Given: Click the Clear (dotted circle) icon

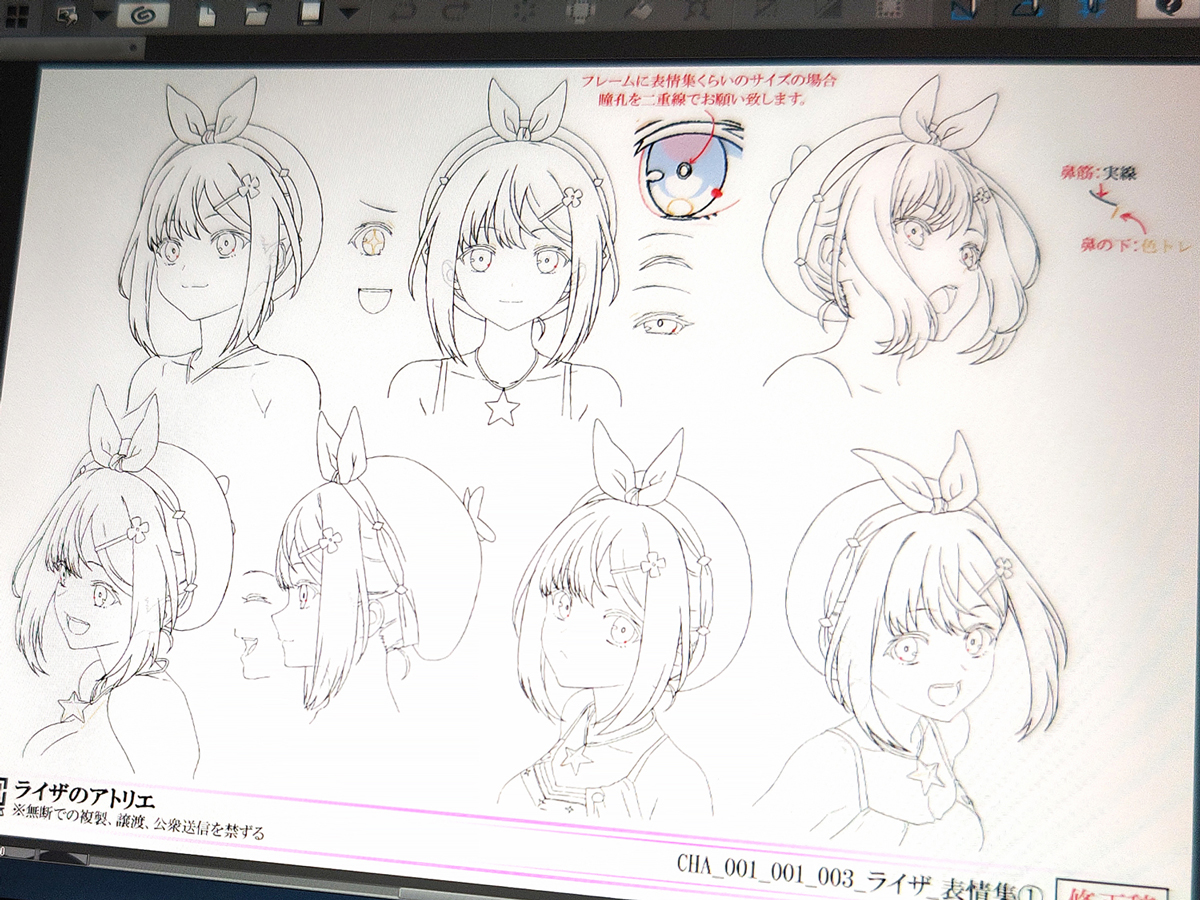Looking at the screenshot, I should 524,10.
